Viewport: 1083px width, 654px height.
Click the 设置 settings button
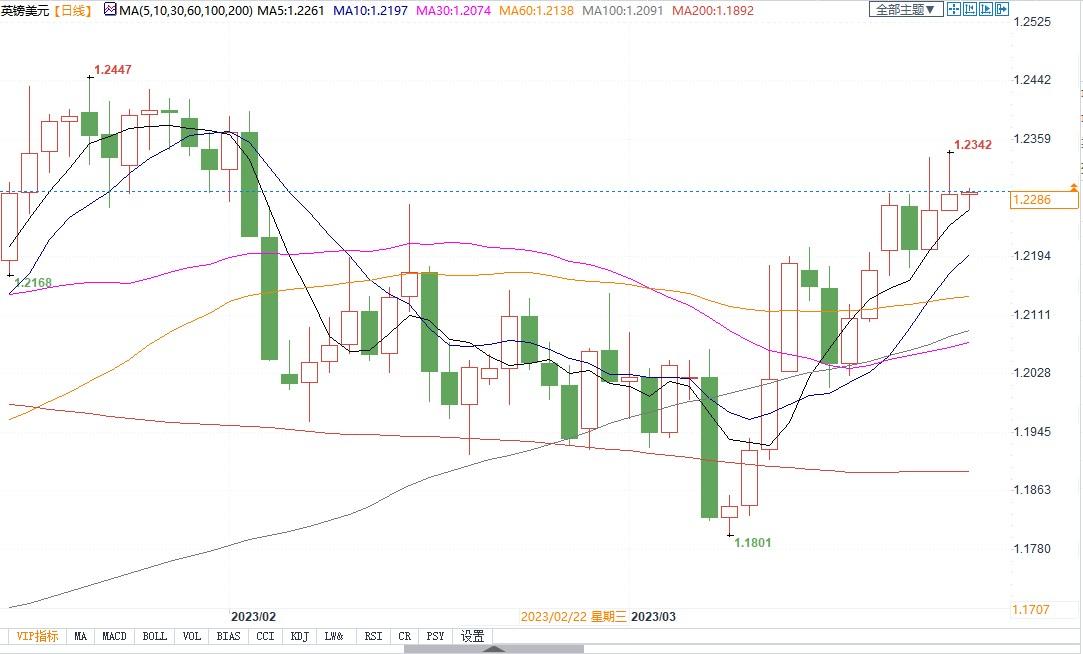point(472,636)
